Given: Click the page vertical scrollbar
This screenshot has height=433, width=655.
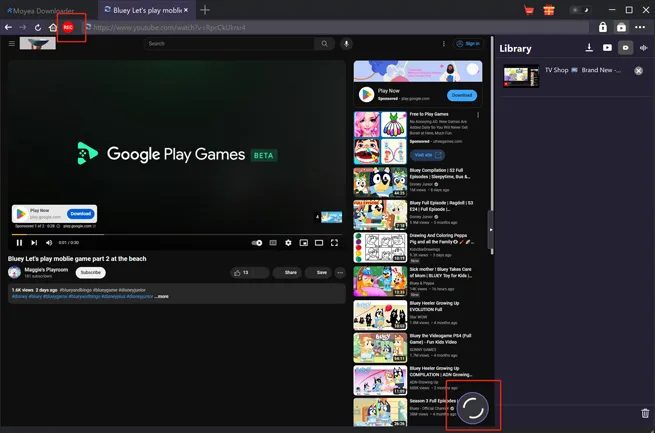Looking at the screenshot, I should tap(492, 146).
